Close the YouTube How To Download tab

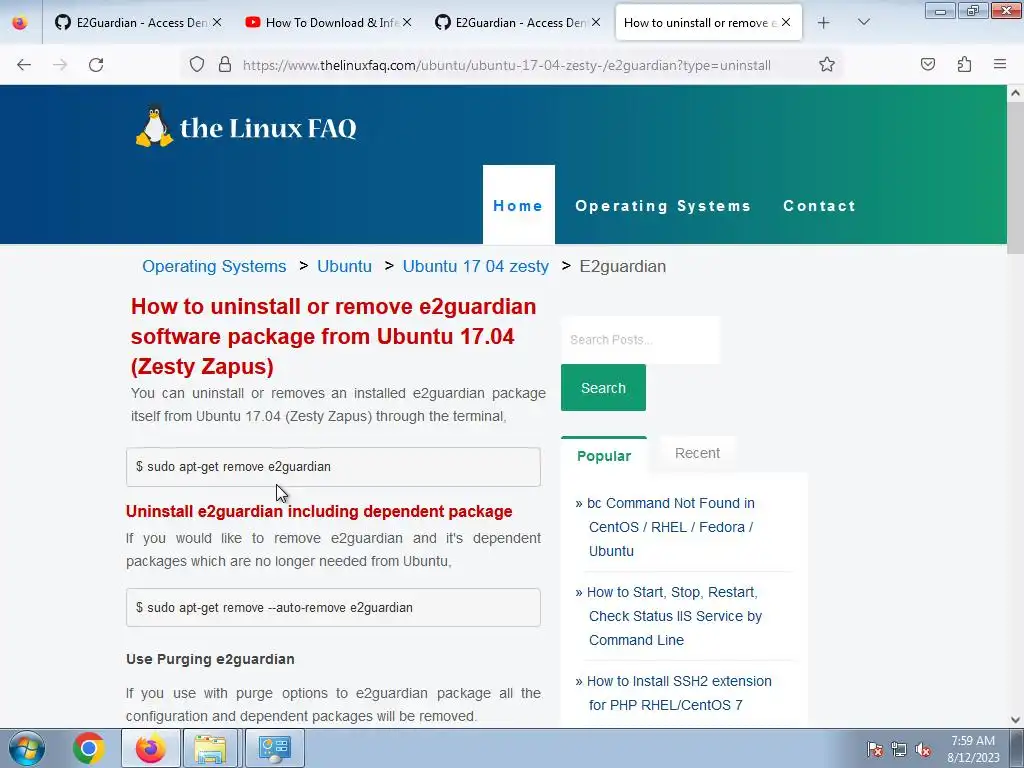(407, 22)
